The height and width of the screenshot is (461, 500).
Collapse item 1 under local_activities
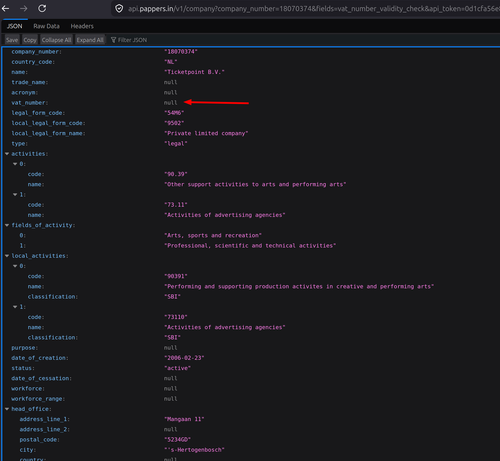15,307
